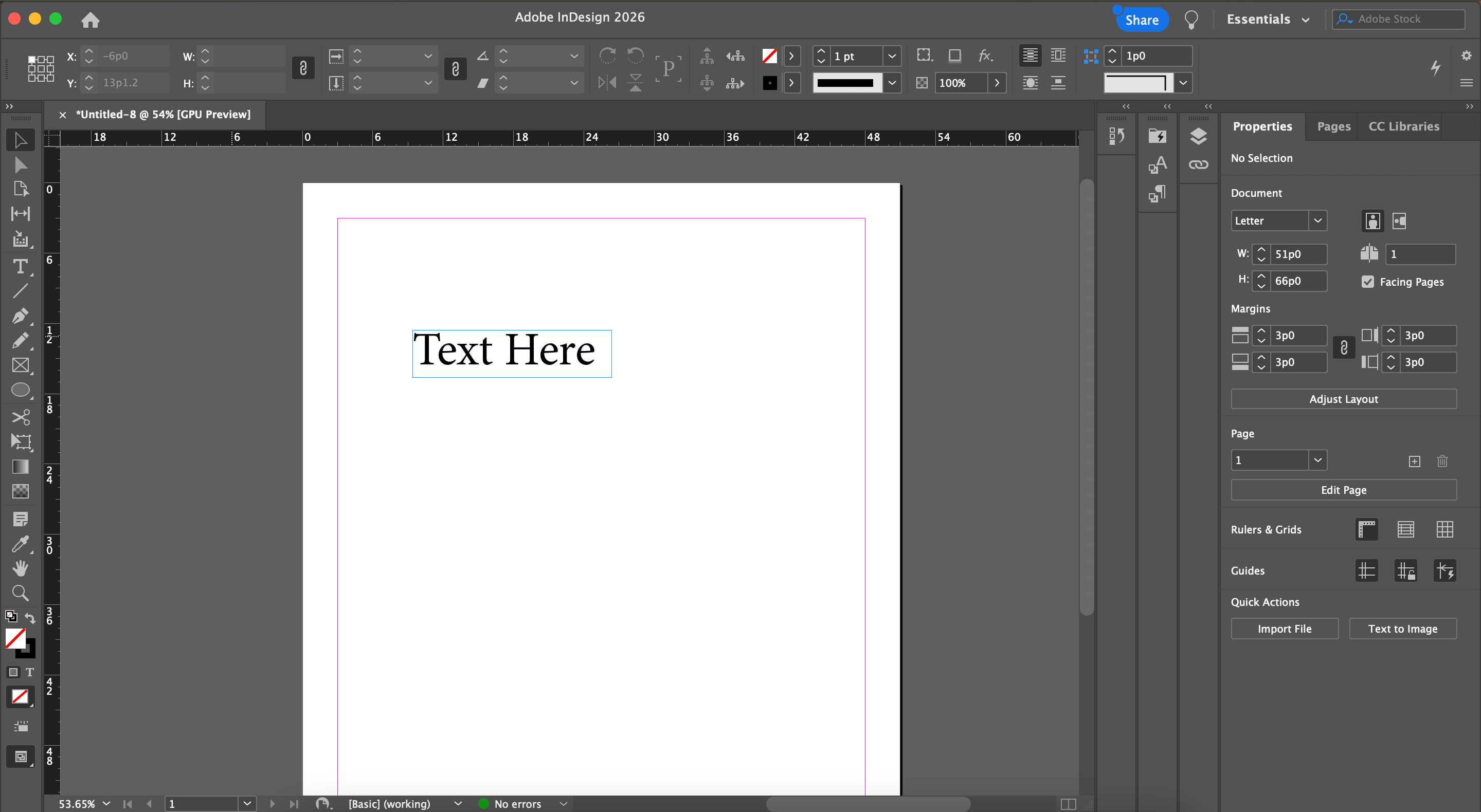The height and width of the screenshot is (812, 1481).
Task: Select the Hand tool
Action: pos(20,568)
